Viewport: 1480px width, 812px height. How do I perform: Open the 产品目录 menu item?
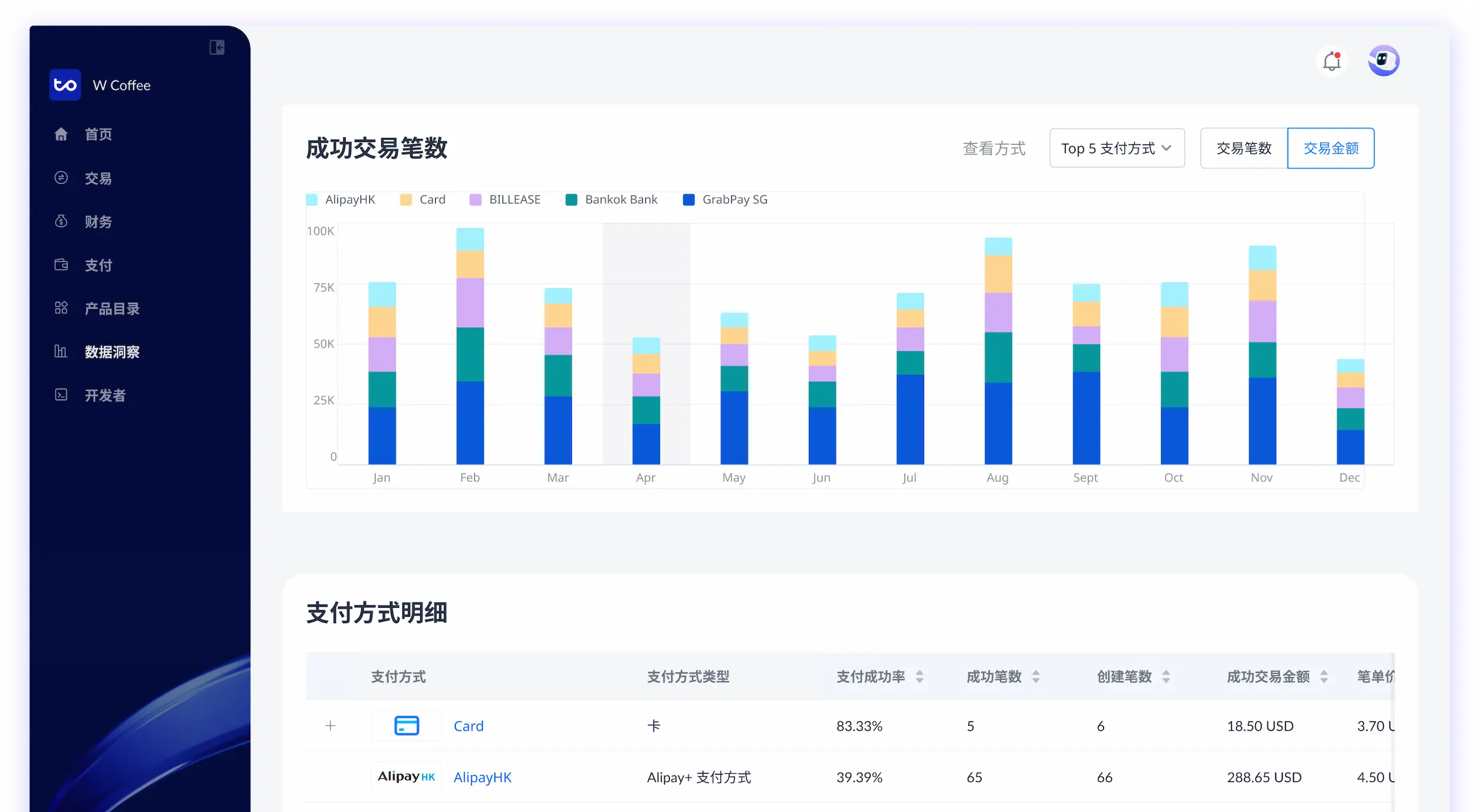click(x=112, y=308)
